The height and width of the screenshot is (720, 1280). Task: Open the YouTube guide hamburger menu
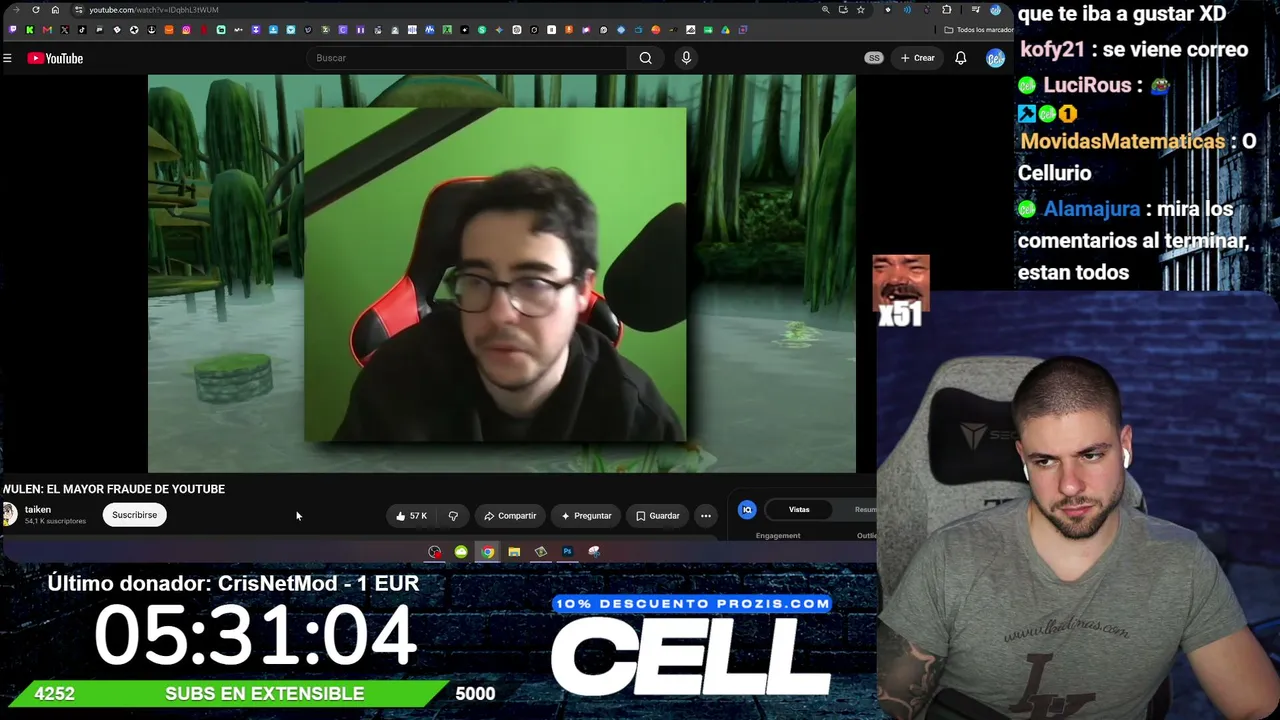coord(7,58)
